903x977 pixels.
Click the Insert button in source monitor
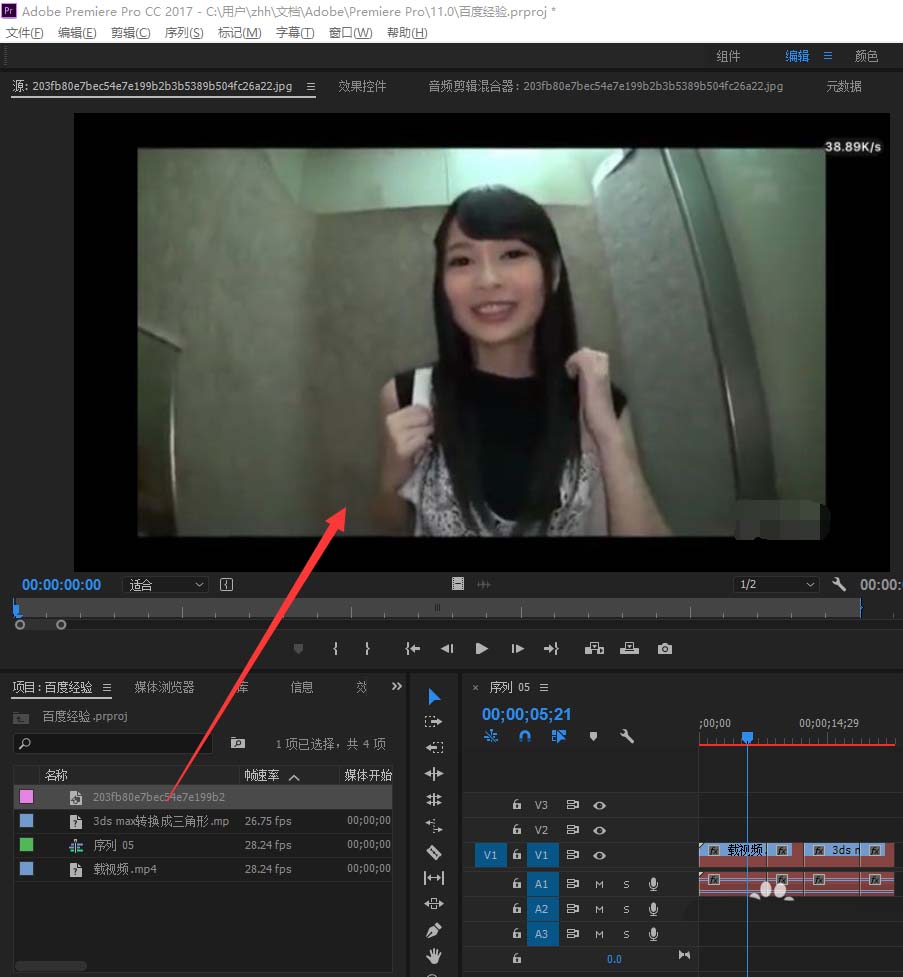coord(595,648)
